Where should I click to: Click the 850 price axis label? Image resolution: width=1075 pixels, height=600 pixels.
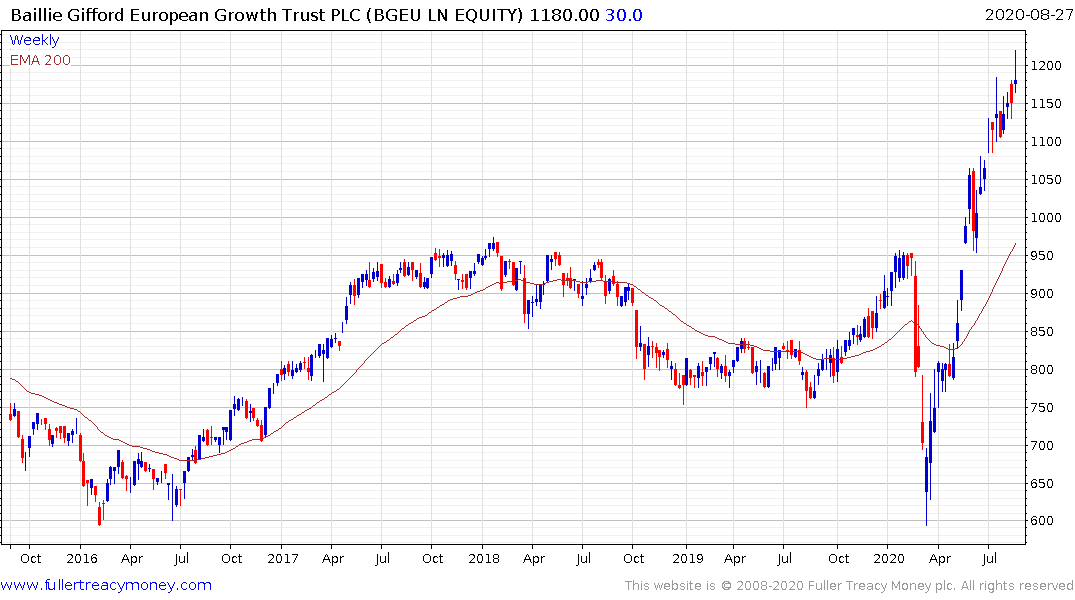(x=1042, y=332)
